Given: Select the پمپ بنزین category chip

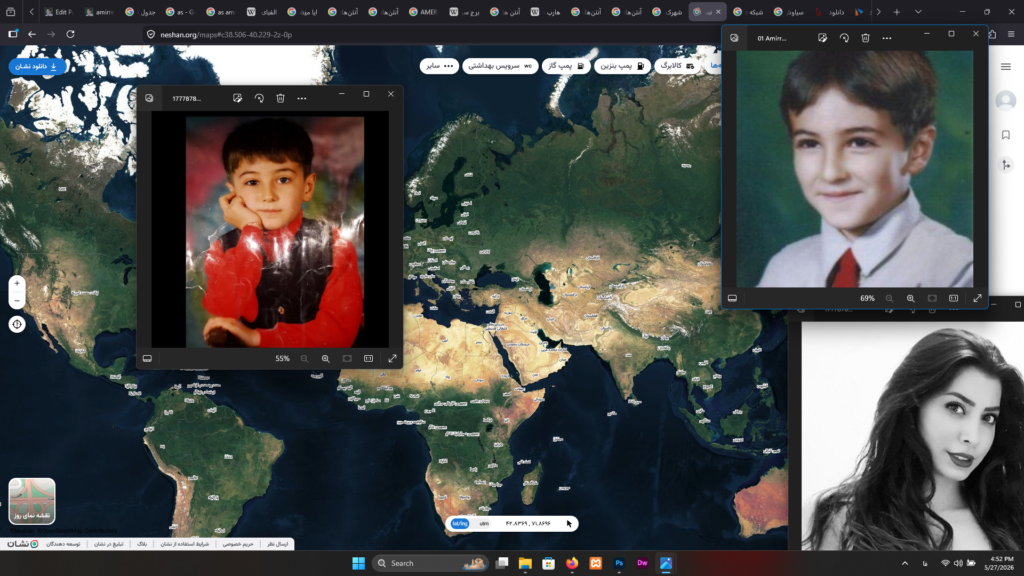Looking at the screenshot, I should click(622, 66).
